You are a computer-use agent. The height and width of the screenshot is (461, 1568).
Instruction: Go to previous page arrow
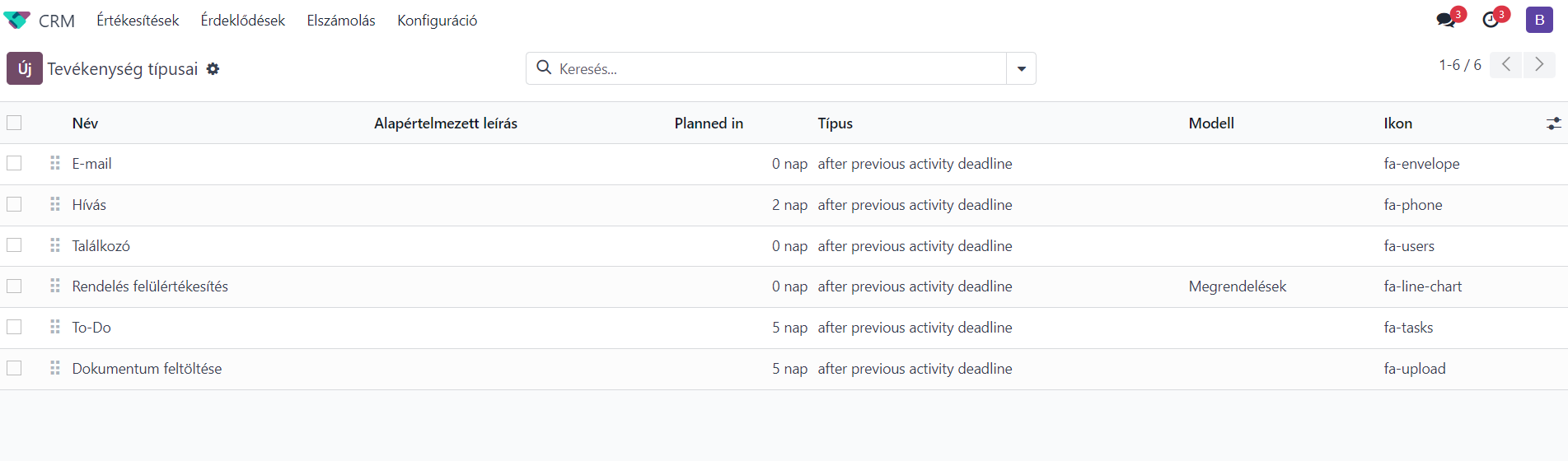[1505, 64]
